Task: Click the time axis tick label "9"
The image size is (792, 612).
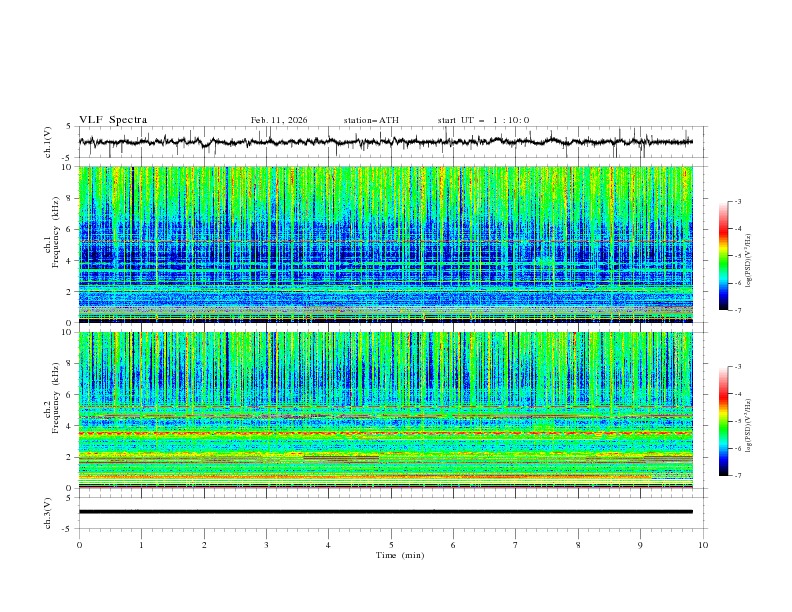Action: click(x=640, y=545)
